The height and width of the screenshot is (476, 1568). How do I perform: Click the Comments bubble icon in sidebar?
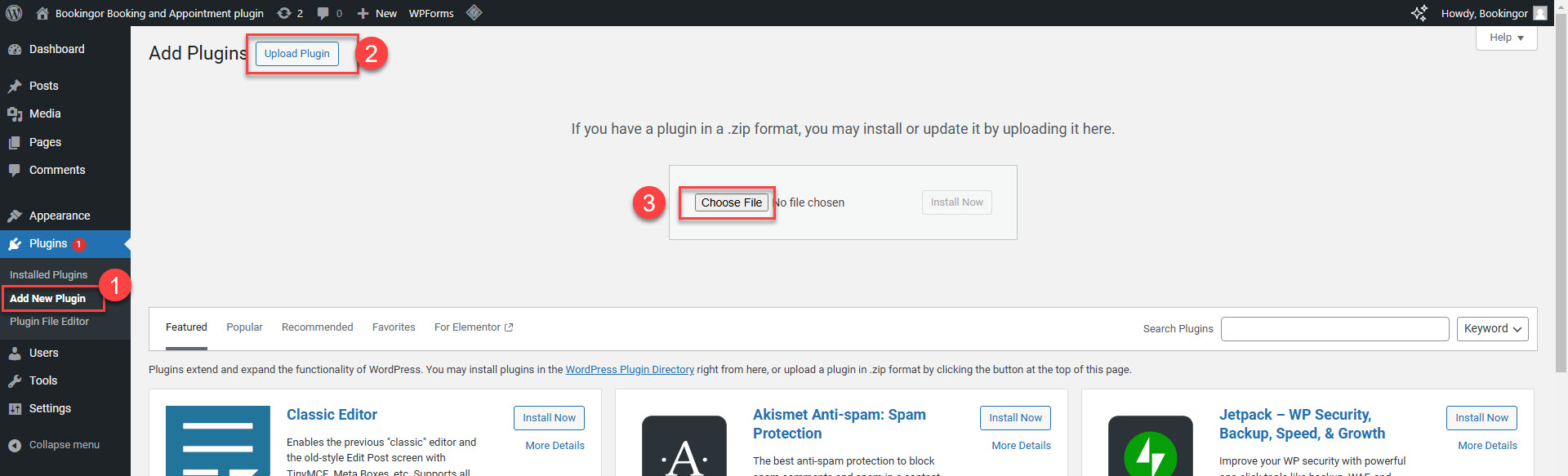[x=15, y=171]
